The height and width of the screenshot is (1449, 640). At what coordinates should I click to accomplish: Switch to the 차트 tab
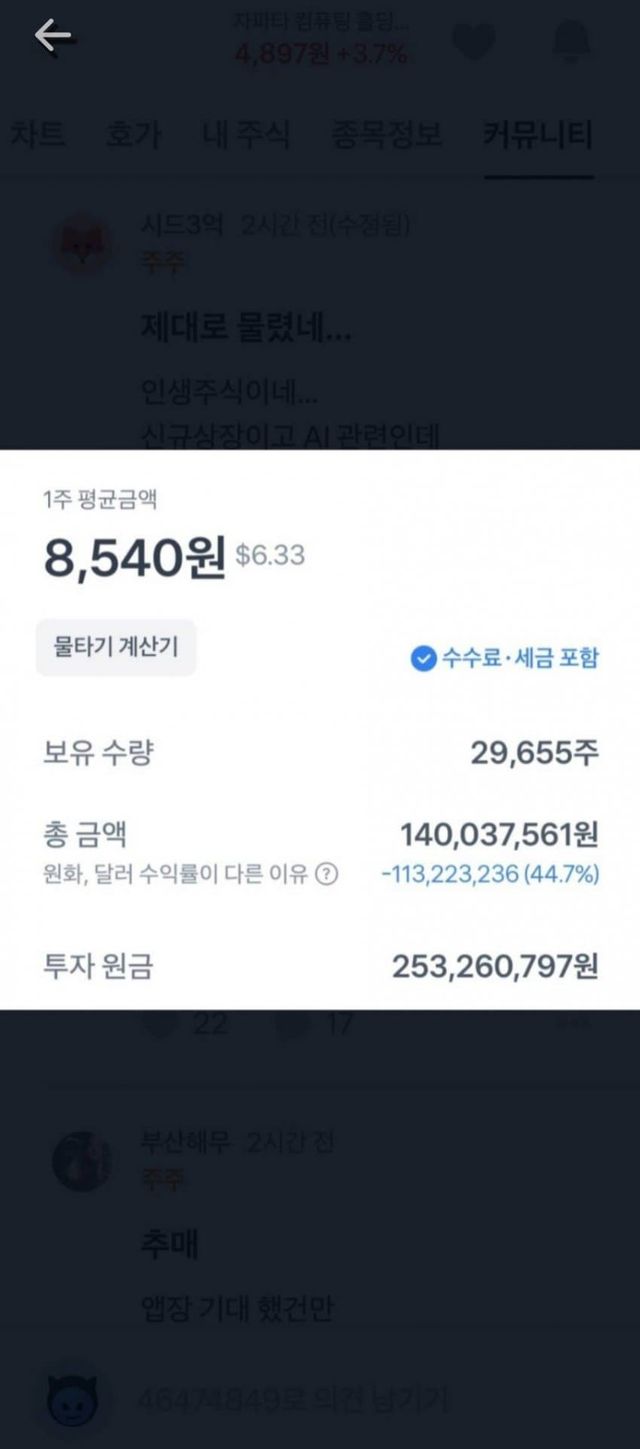pyautogui.click(x=38, y=135)
